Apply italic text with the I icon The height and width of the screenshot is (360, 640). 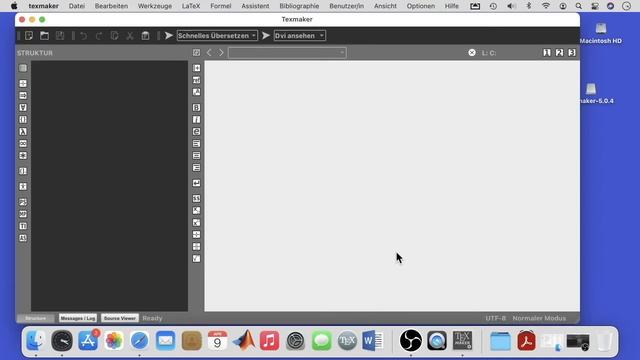tap(196, 120)
